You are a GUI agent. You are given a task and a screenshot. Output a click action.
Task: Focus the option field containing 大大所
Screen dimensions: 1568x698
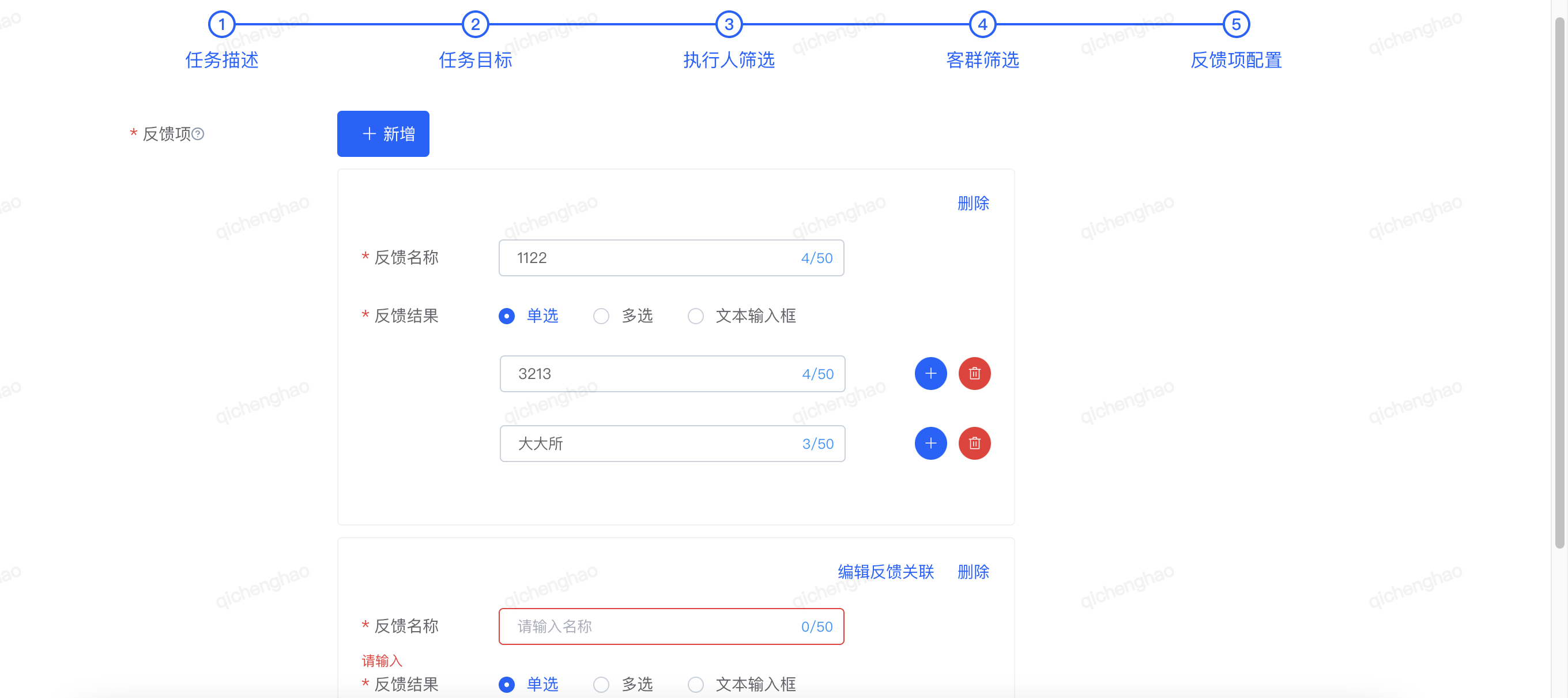click(x=672, y=444)
